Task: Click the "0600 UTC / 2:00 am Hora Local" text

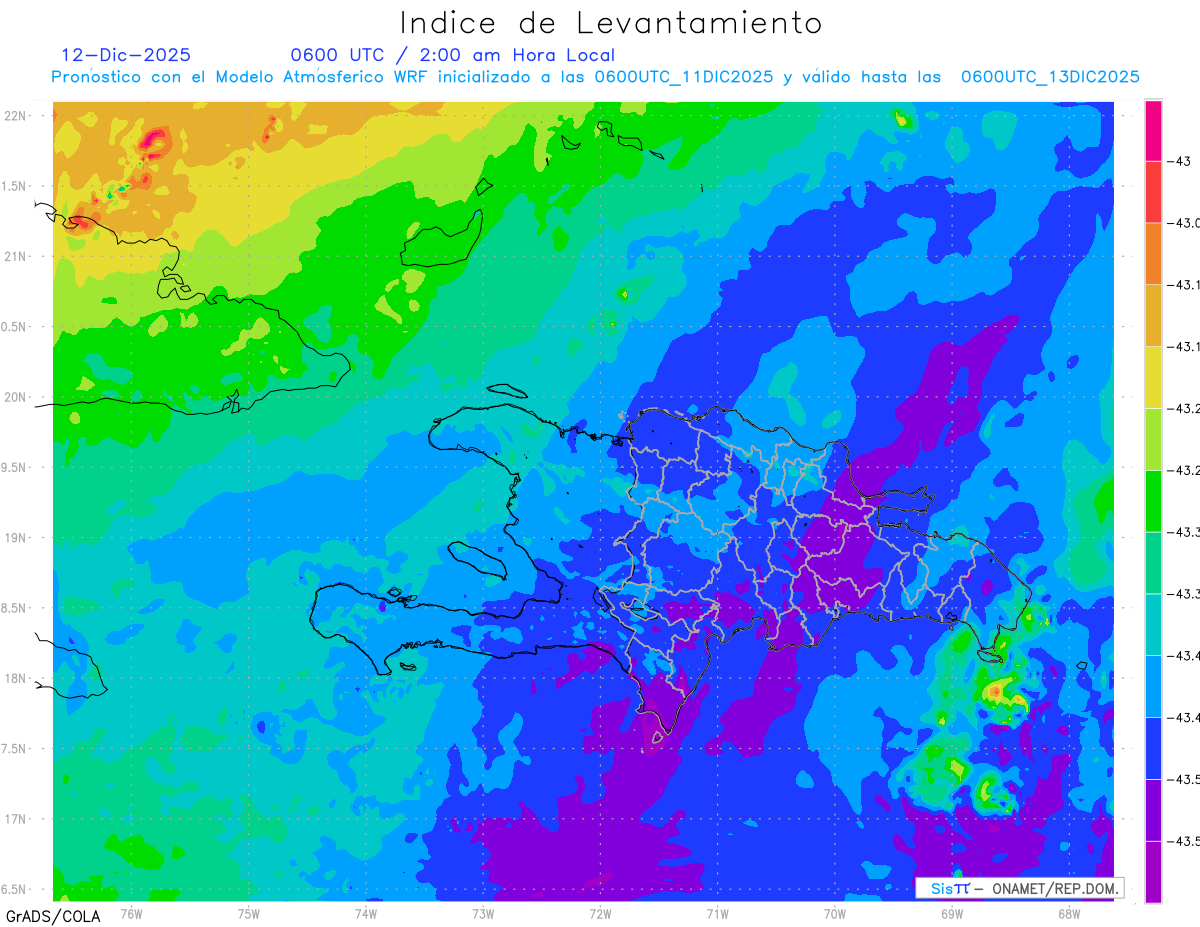Action: 453,55
